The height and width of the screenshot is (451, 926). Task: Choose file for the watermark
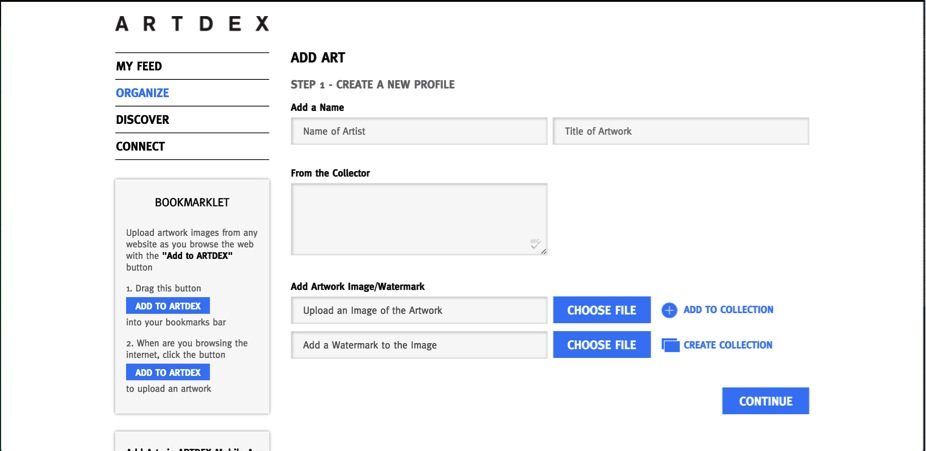point(602,345)
